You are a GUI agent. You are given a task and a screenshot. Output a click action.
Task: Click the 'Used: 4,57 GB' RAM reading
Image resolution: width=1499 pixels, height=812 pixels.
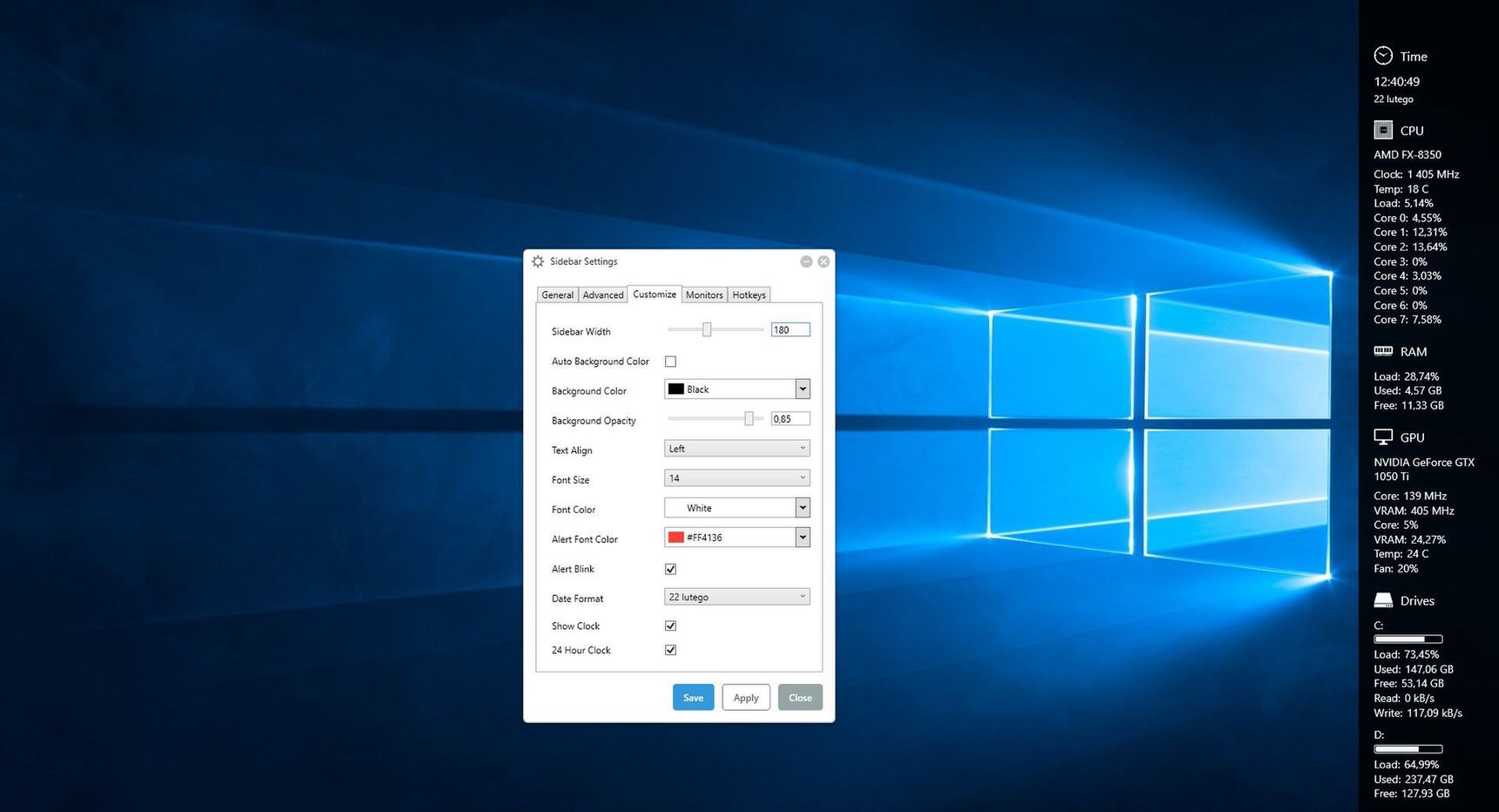pos(1407,390)
